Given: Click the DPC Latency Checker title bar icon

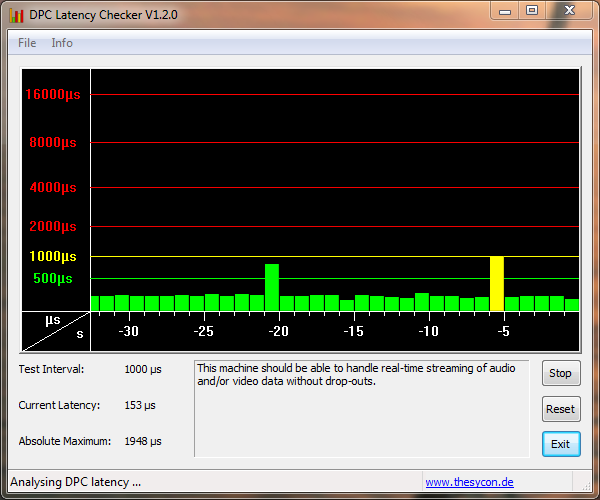Looking at the screenshot, I should pos(16,15).
